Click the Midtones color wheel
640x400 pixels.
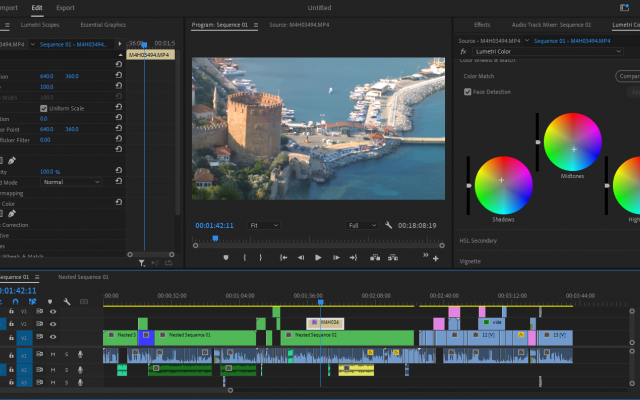pyautogui.click(x=573, y=142)
